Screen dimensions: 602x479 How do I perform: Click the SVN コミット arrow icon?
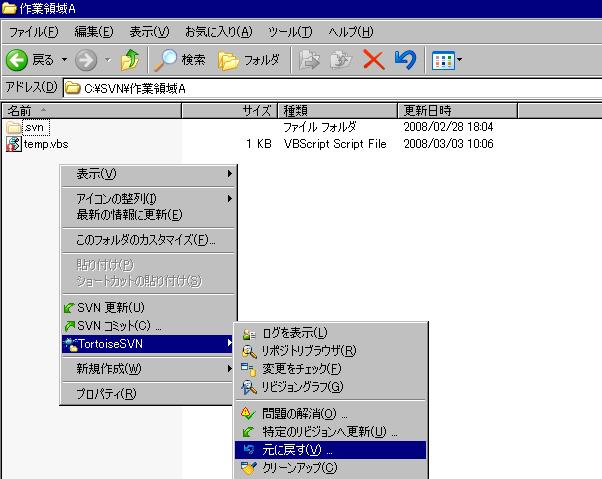point(69,326)
